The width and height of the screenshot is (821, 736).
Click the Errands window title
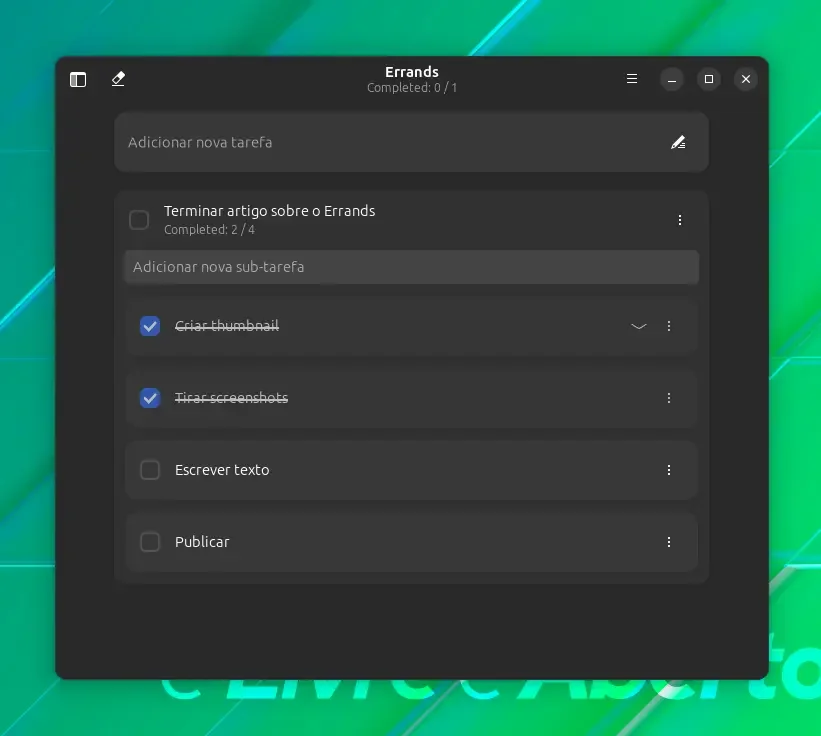coord(412,72)
